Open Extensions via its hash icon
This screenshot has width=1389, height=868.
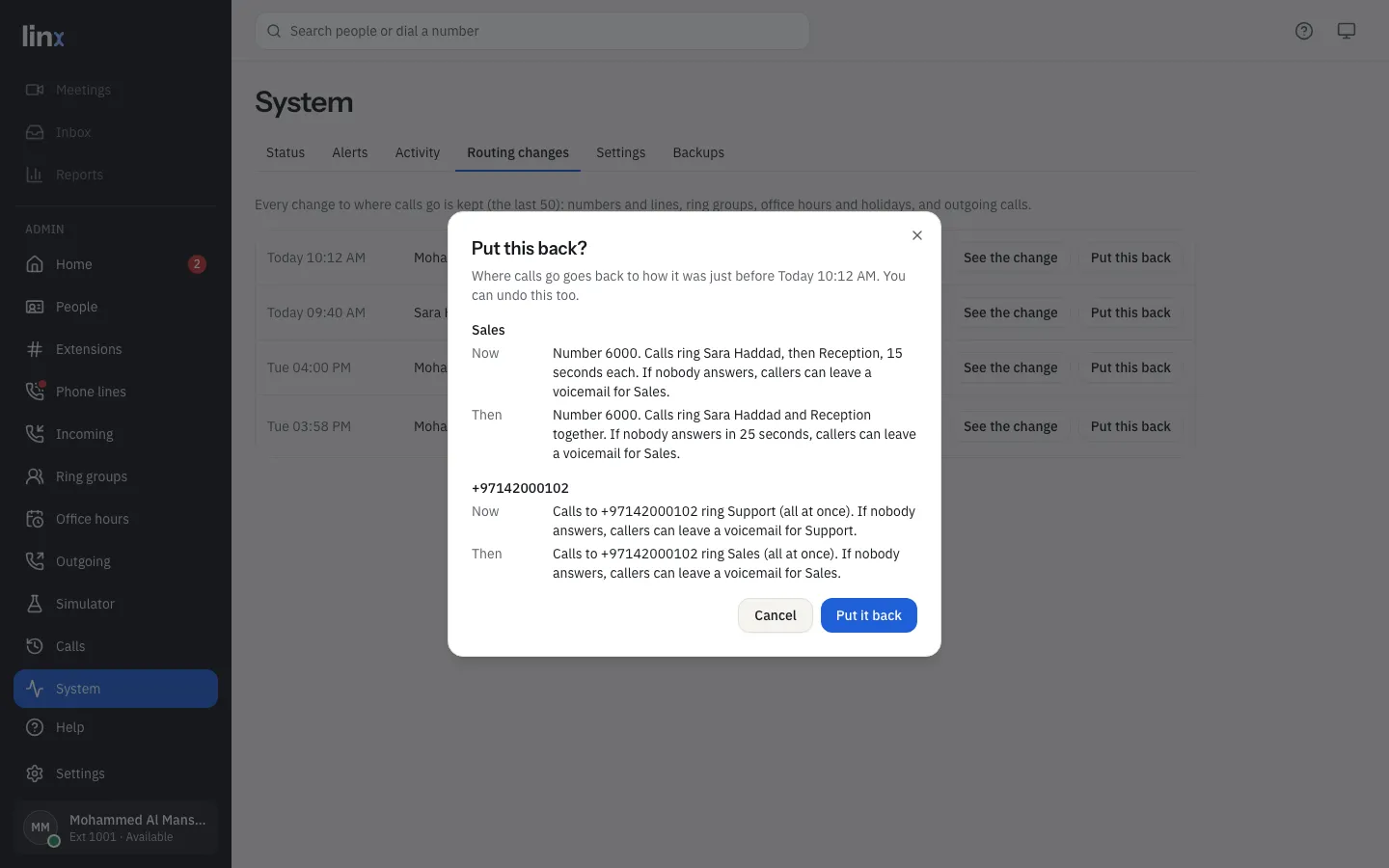click(35, 349)
